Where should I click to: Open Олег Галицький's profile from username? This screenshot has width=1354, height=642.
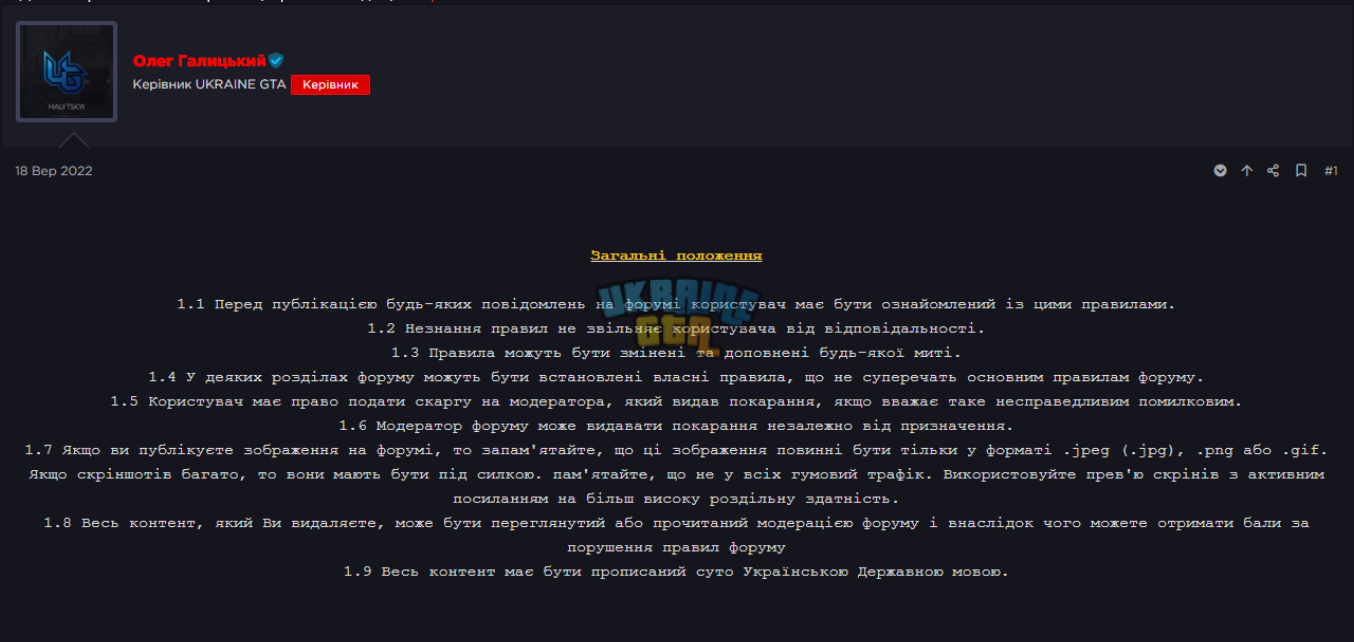[200, 61]
